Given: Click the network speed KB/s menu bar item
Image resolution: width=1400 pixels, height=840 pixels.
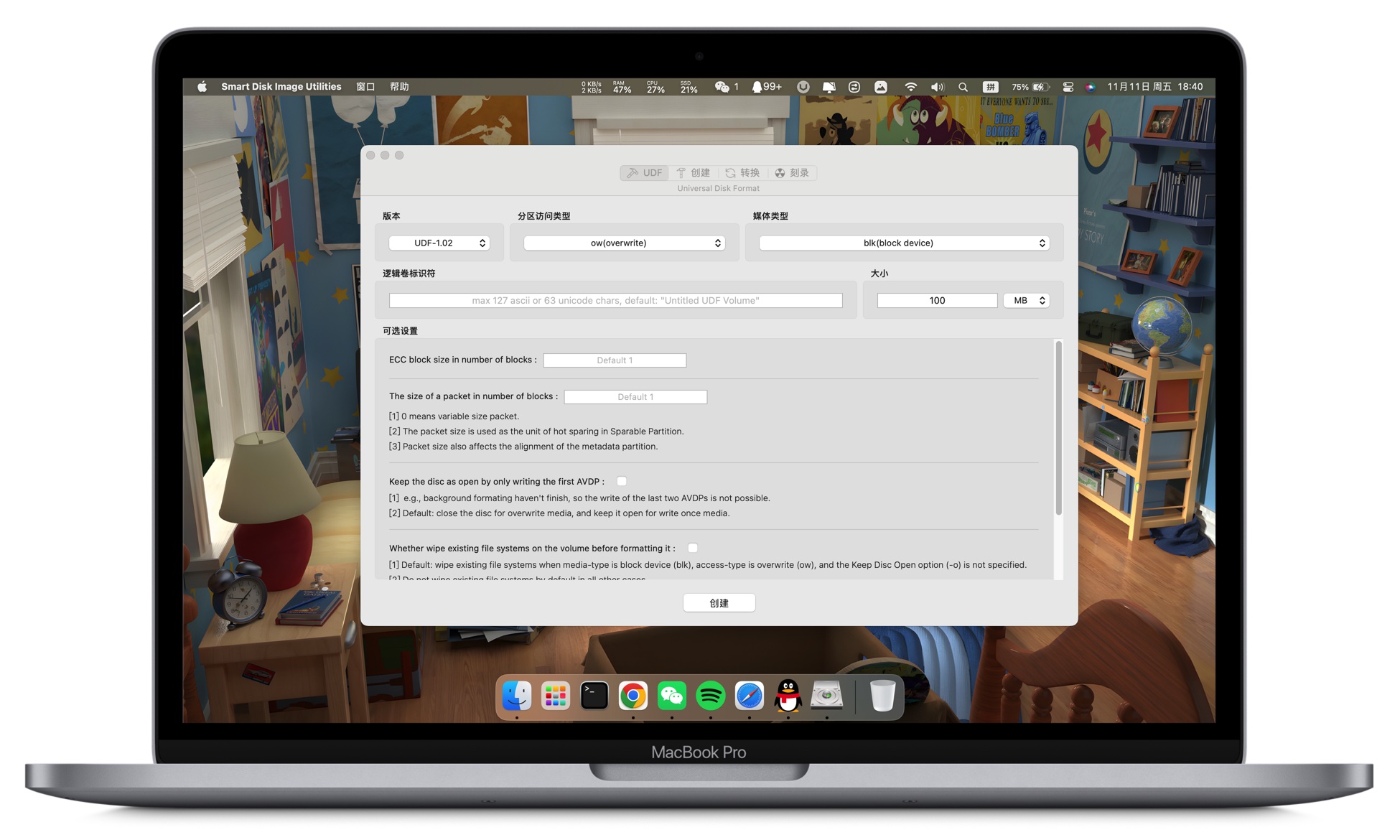Looking at the screenshot, I should point(592,87).
